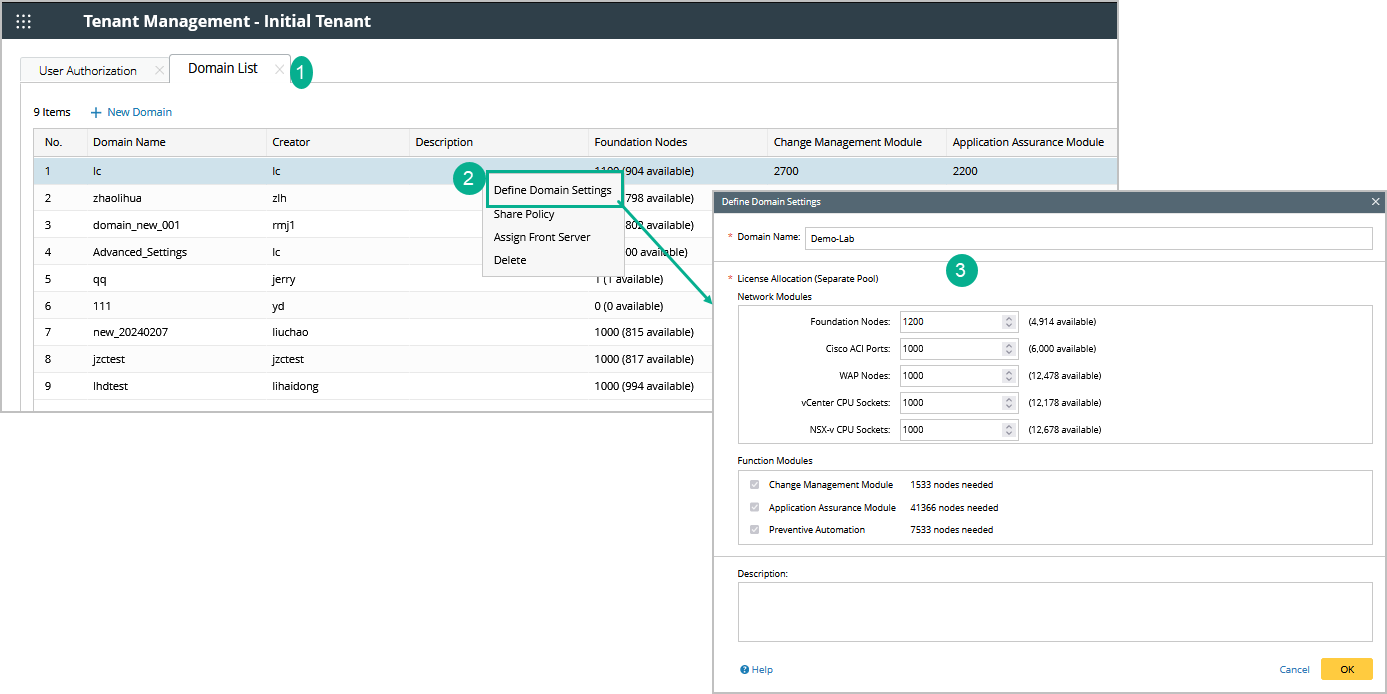Adjust the Foundation Nodes spinner arrows
The height and width of the screenshot is (694, 1387).
point(1009,322)
